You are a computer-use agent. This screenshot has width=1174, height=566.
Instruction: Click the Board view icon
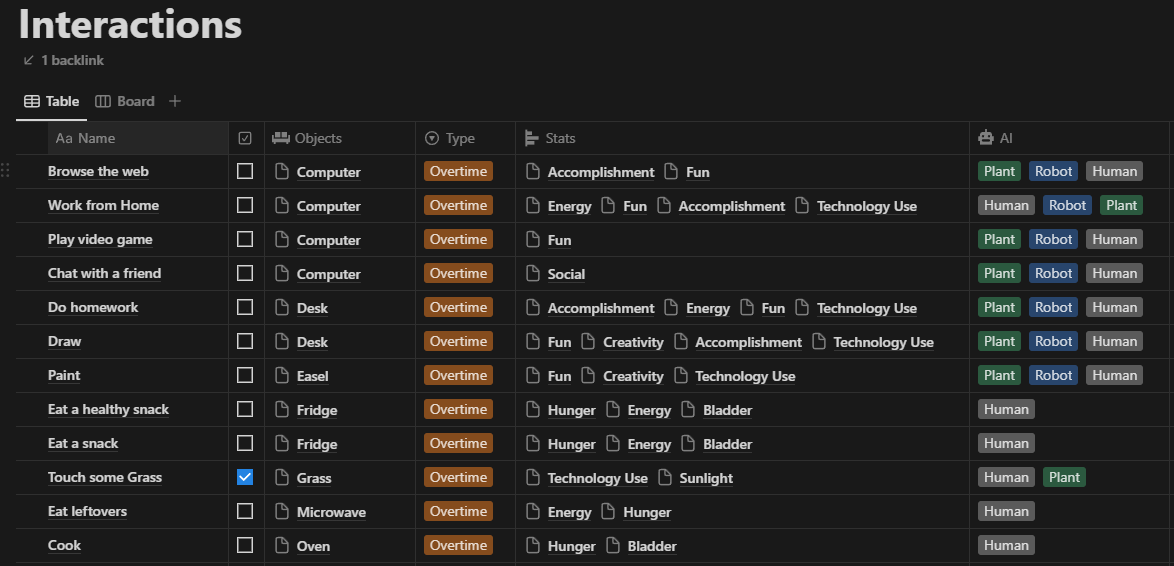point(103,101)
